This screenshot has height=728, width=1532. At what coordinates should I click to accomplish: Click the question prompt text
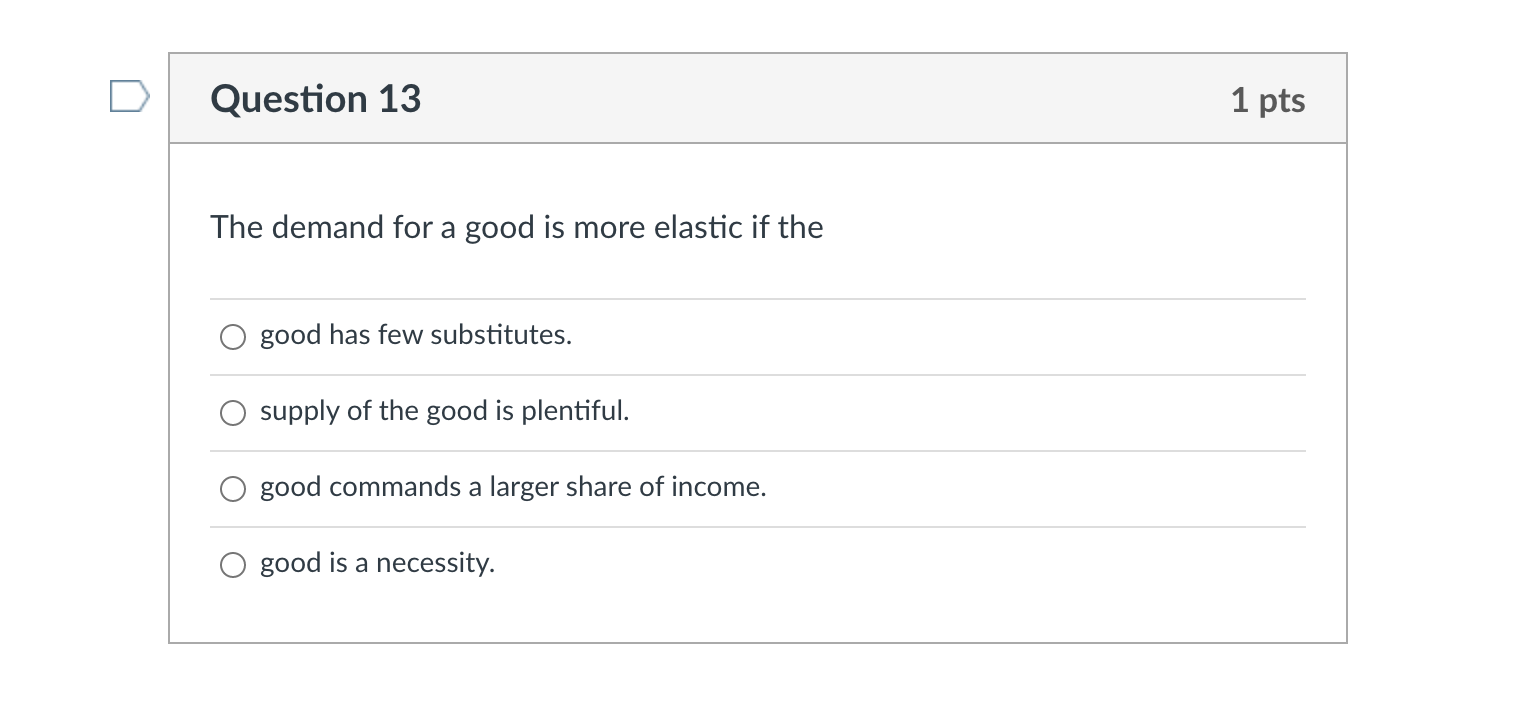516,227
